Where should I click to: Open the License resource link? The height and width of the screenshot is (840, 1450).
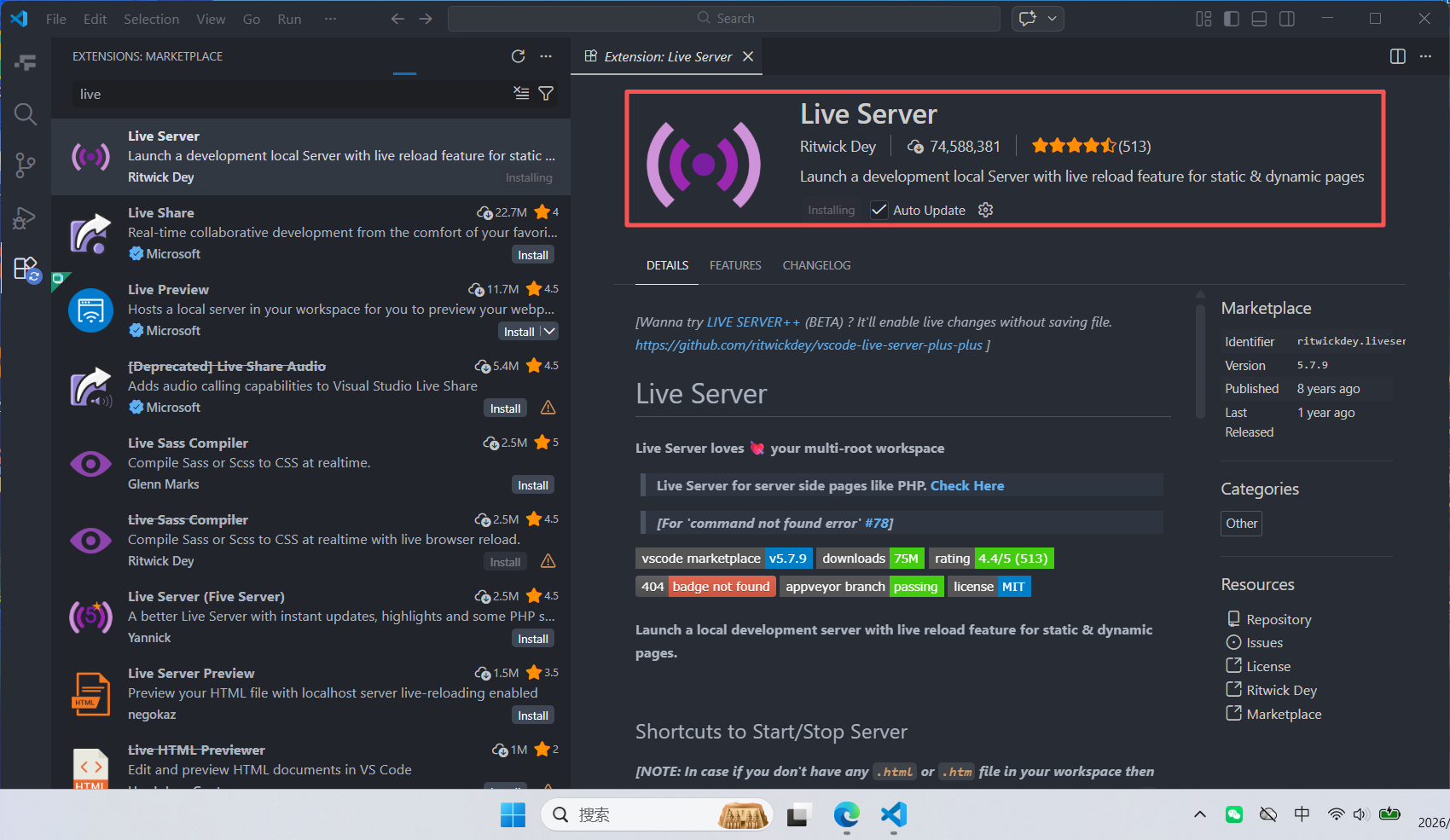[x=1268, y=666]
